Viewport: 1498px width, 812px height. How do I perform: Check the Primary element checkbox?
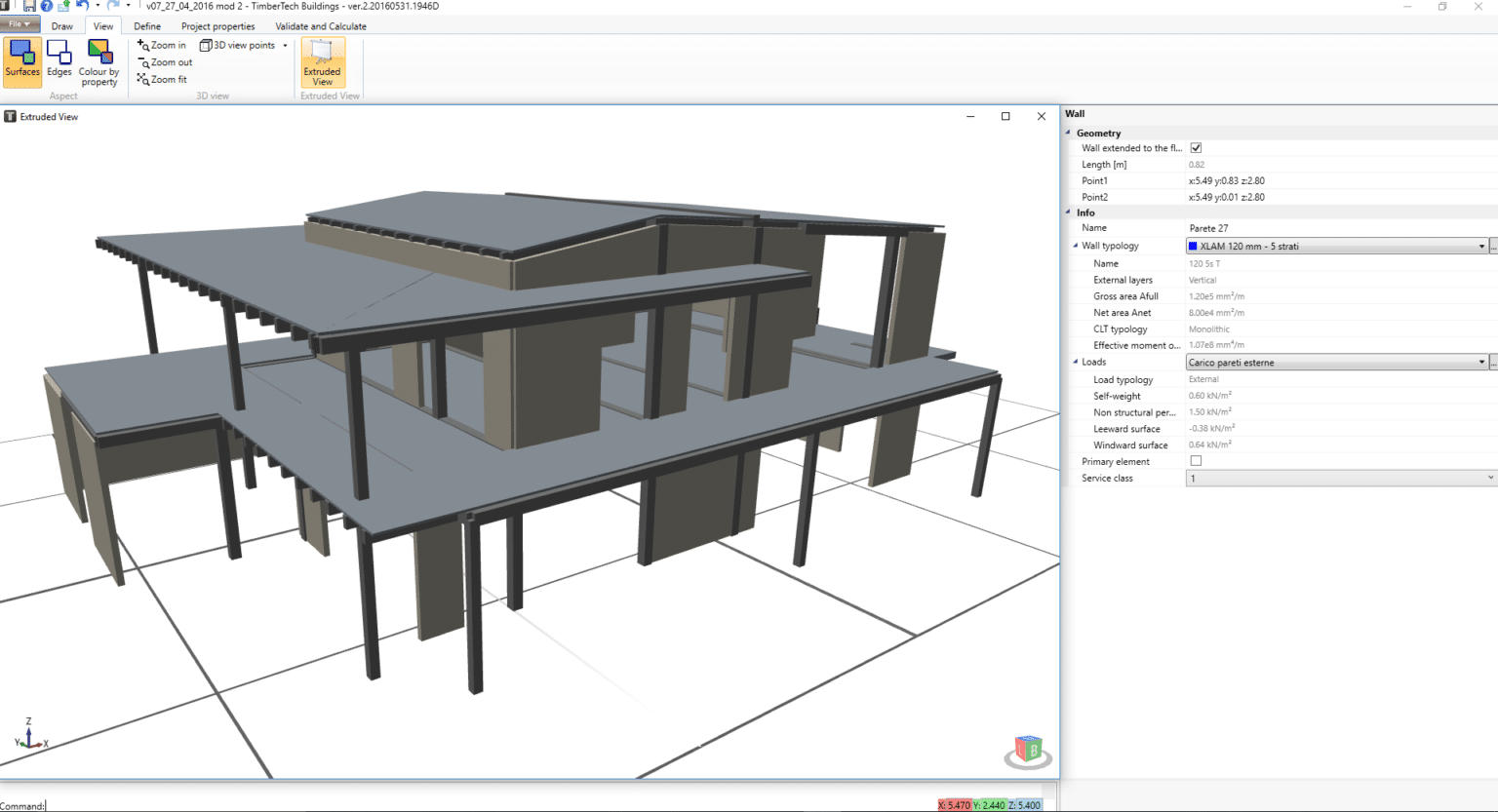[x=1196, y=460]
